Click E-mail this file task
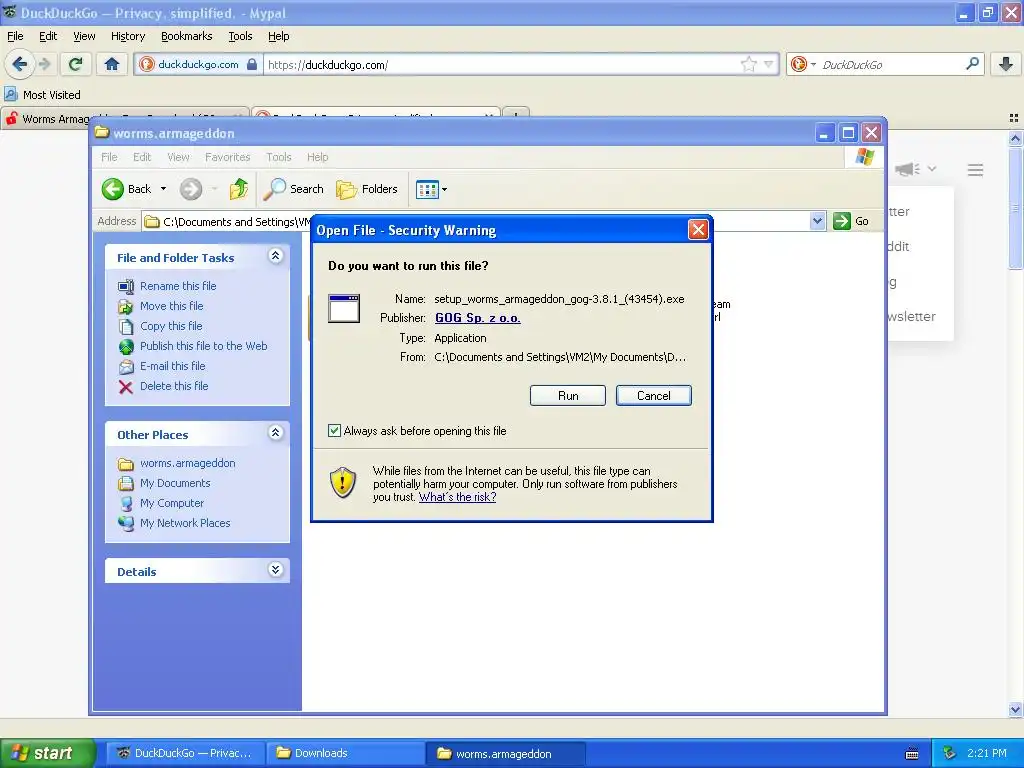Viewport: 1024px width, 768px height. coord(172,366)
